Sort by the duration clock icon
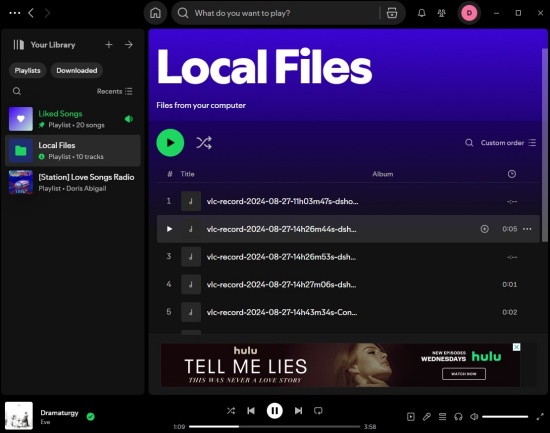This screenshot has width=550, height=433. click(512, 174)
